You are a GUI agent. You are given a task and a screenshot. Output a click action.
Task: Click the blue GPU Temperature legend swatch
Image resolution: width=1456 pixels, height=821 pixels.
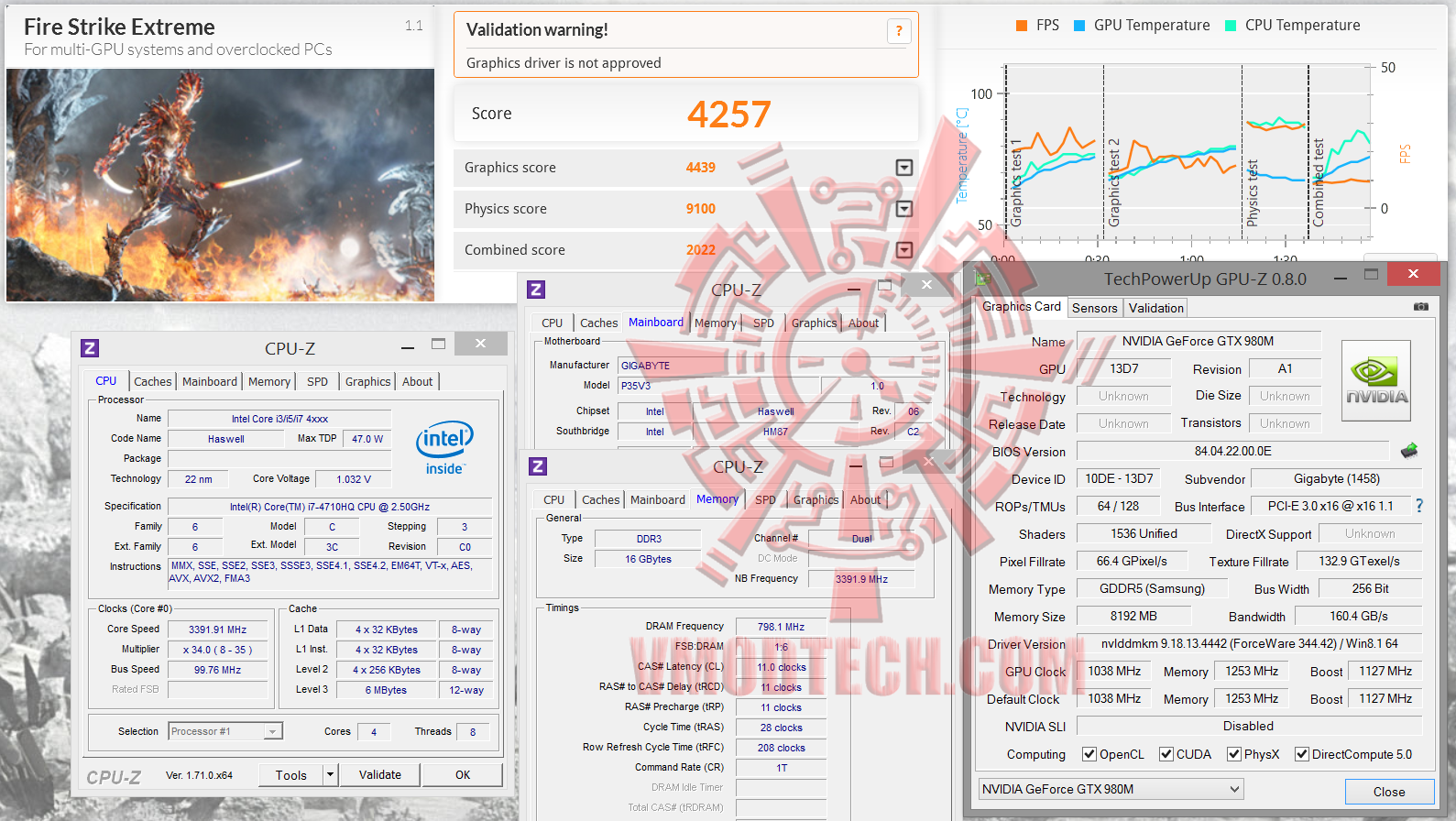click(x=1079, y=26)
